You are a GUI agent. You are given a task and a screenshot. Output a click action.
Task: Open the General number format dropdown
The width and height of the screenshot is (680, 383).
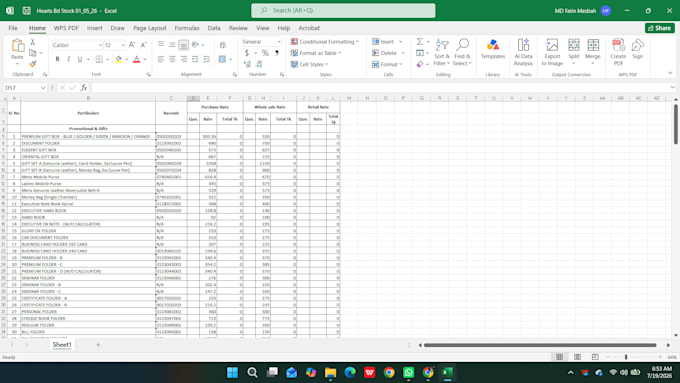pyautogui.click(x=279, y=42)
